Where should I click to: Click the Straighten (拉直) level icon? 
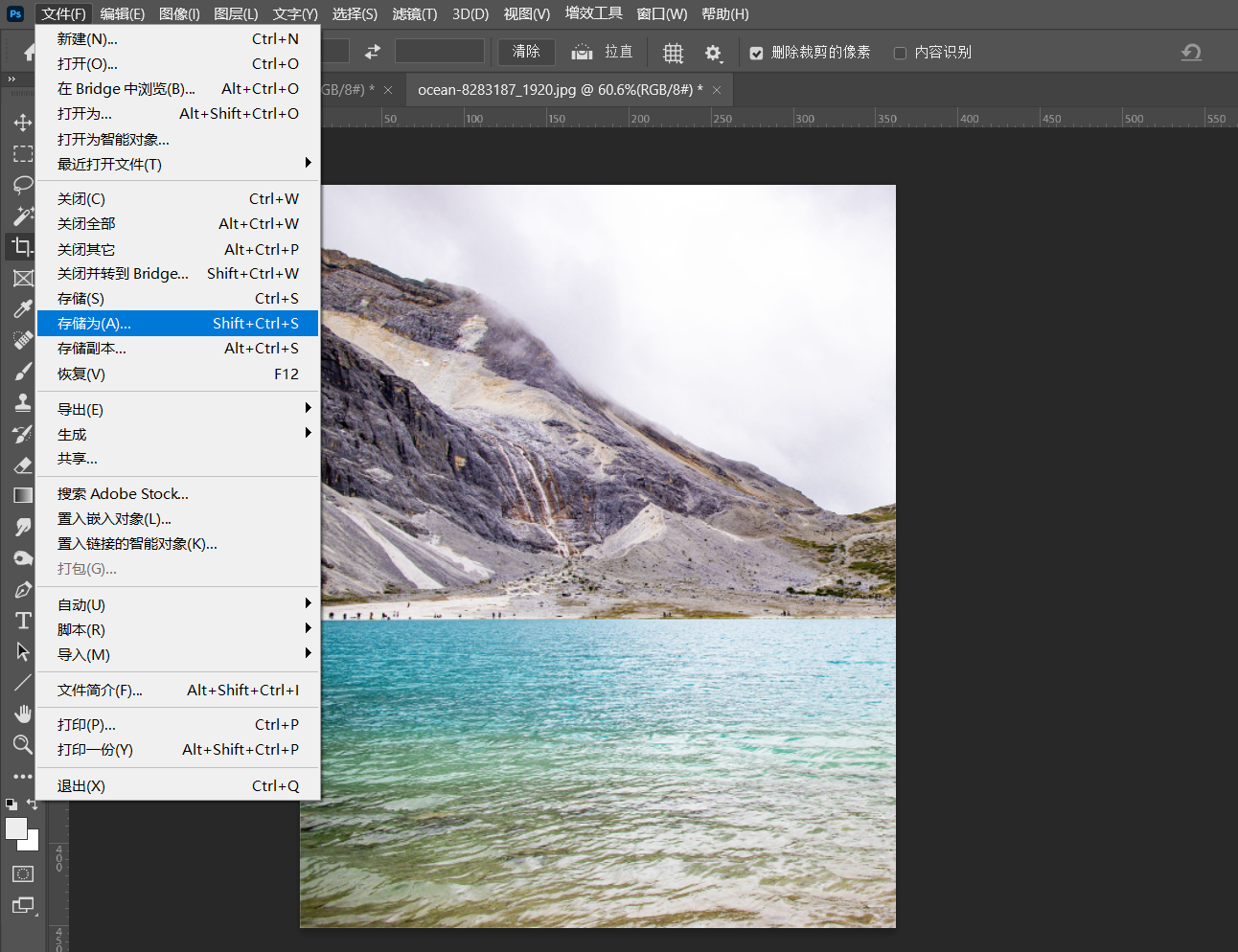pyautogui.click(x=583, y=52)
